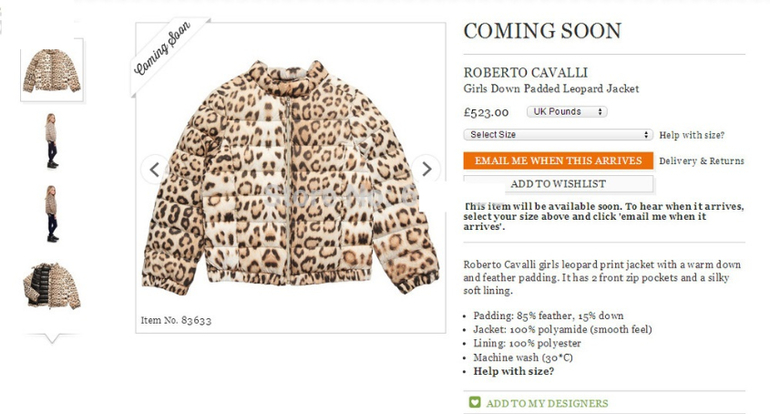This screenshot has width=770, height=414.
Task: Click the previous image arrow on the jacket photo
Action: coord(155,169)
